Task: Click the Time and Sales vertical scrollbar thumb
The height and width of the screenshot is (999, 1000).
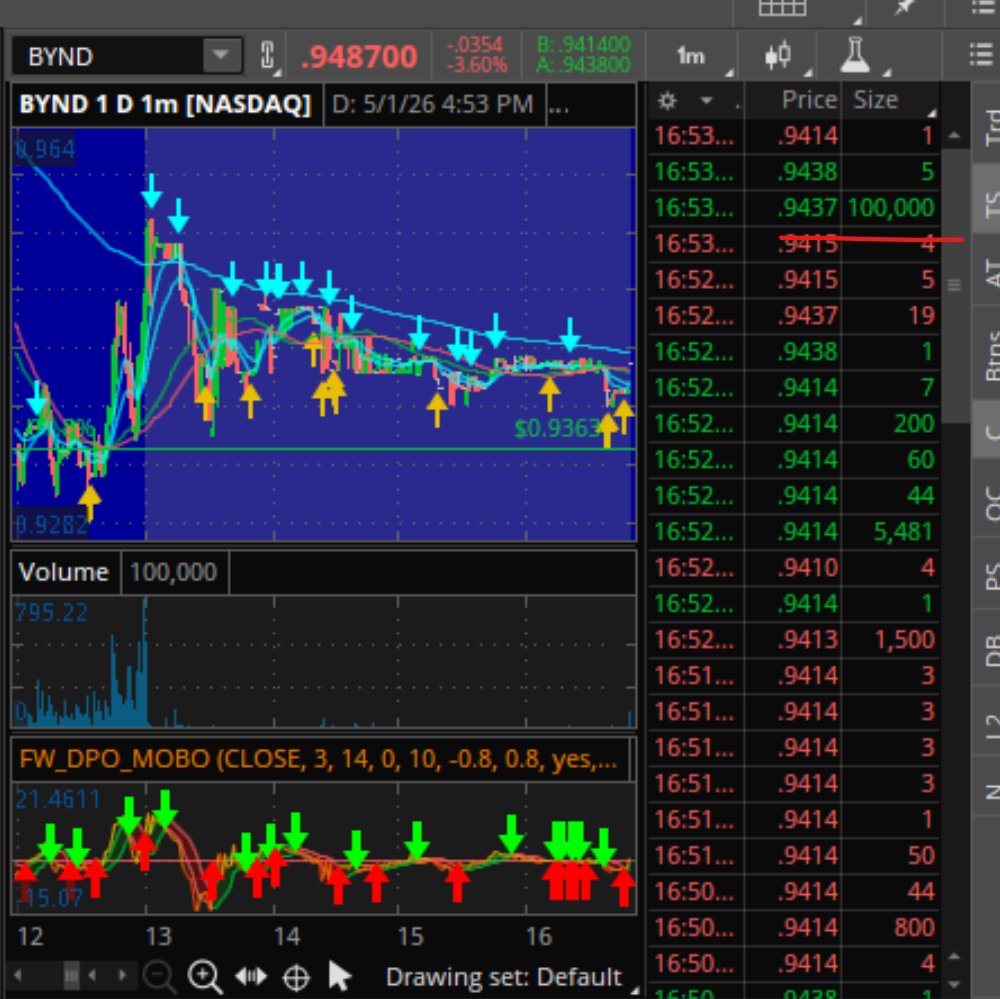Action: coord(955,285)
